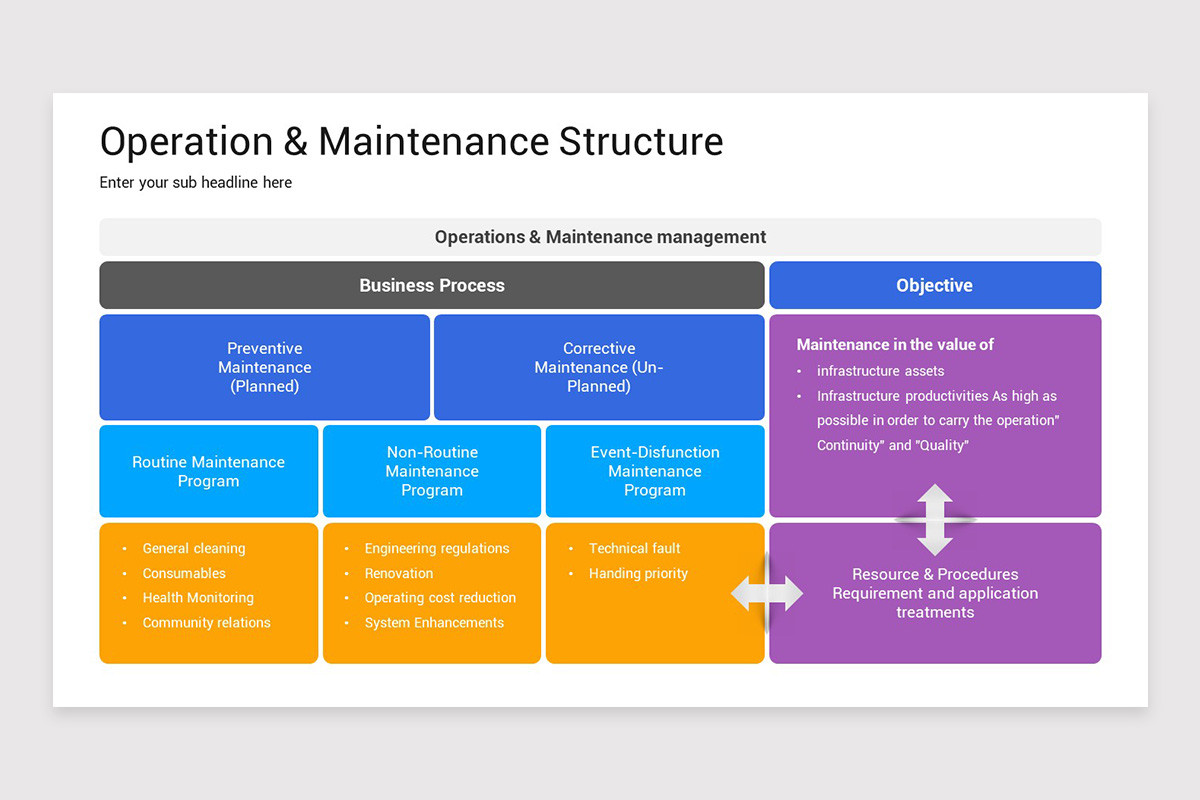1200x800 pixels.
Task: Click the System Enhancements list entry
Action: point(435,622)
